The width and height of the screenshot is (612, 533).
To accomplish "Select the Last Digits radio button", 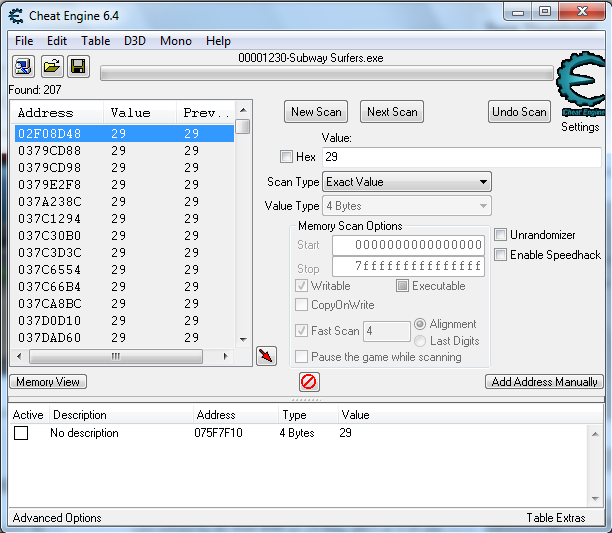I will (420, 341).
